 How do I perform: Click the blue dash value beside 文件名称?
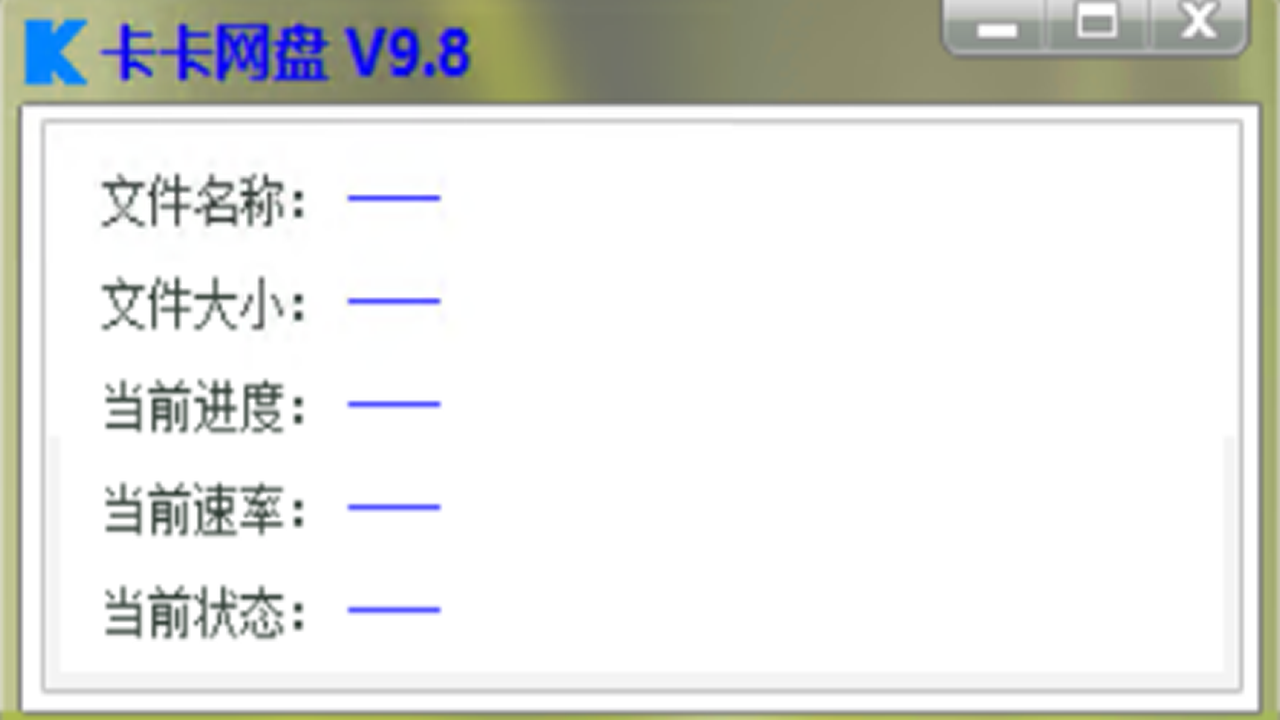tap(394, 198)
